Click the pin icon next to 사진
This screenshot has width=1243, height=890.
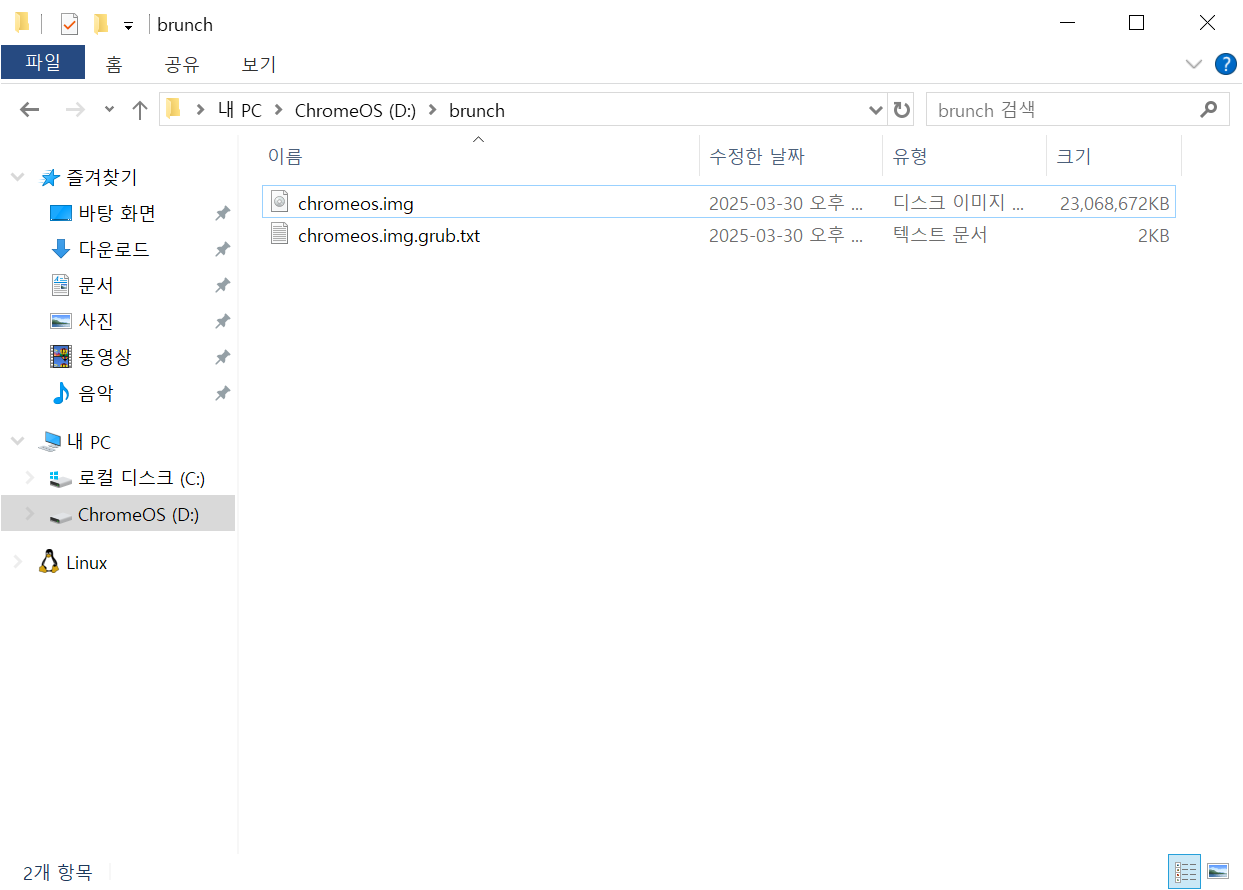222,322
